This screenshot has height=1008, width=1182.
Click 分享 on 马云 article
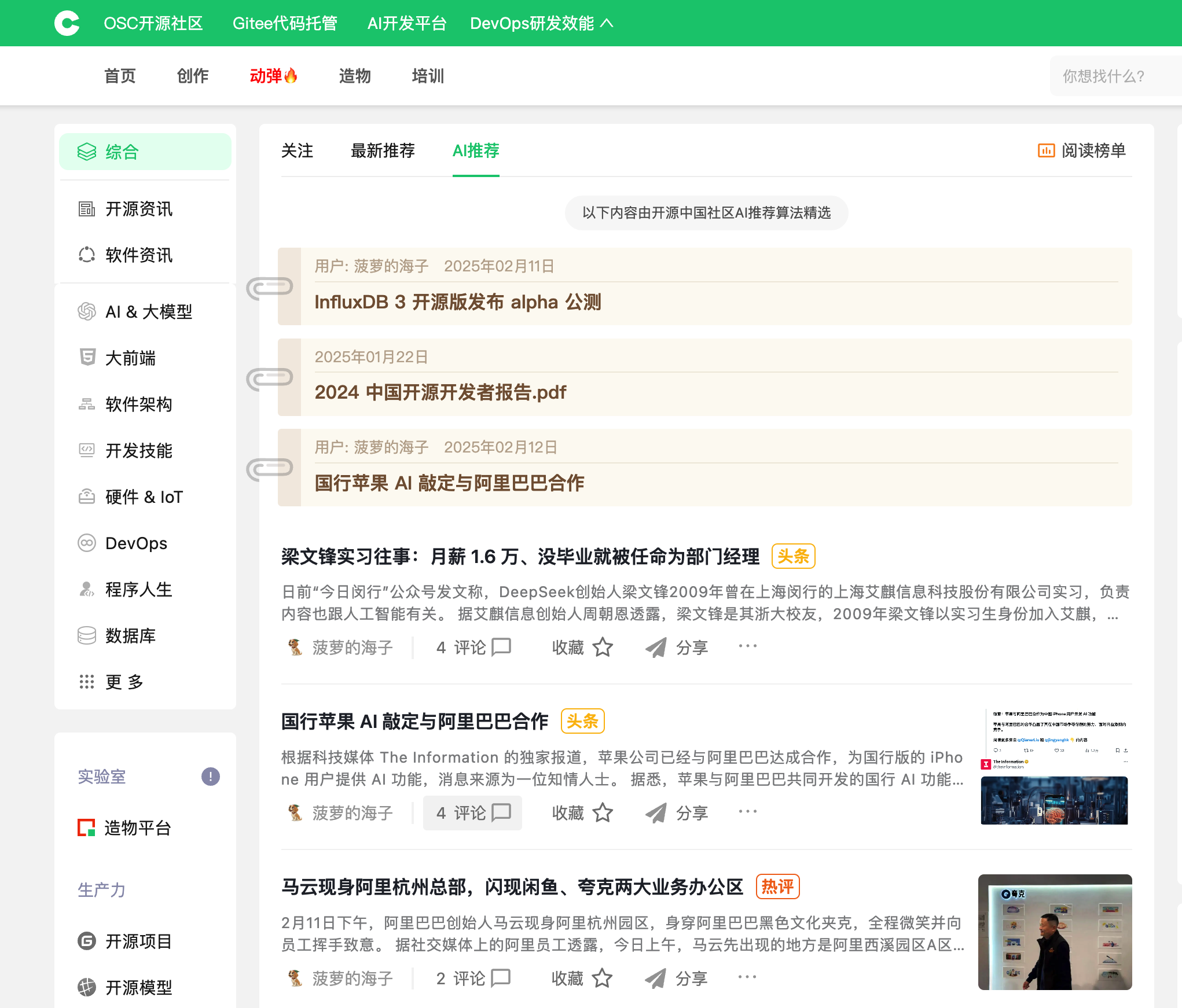(677, 978)
